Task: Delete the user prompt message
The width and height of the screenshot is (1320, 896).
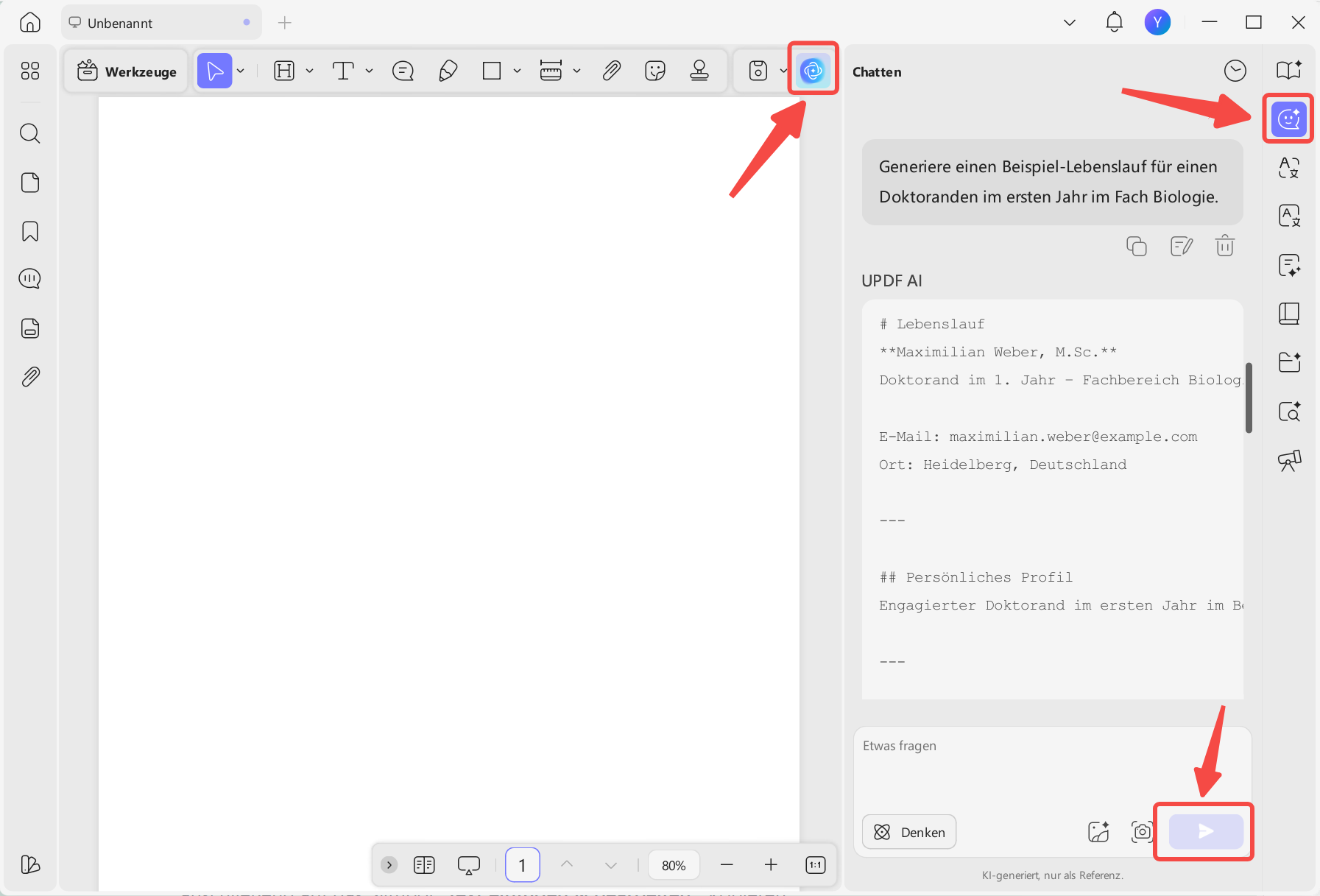Action: pyautogui.click(x=1225, y=246)
